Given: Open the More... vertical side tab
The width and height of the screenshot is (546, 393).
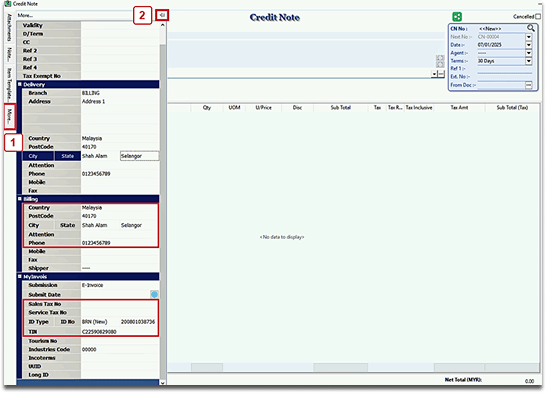Looking at the screenshot, I should point(10,116).
